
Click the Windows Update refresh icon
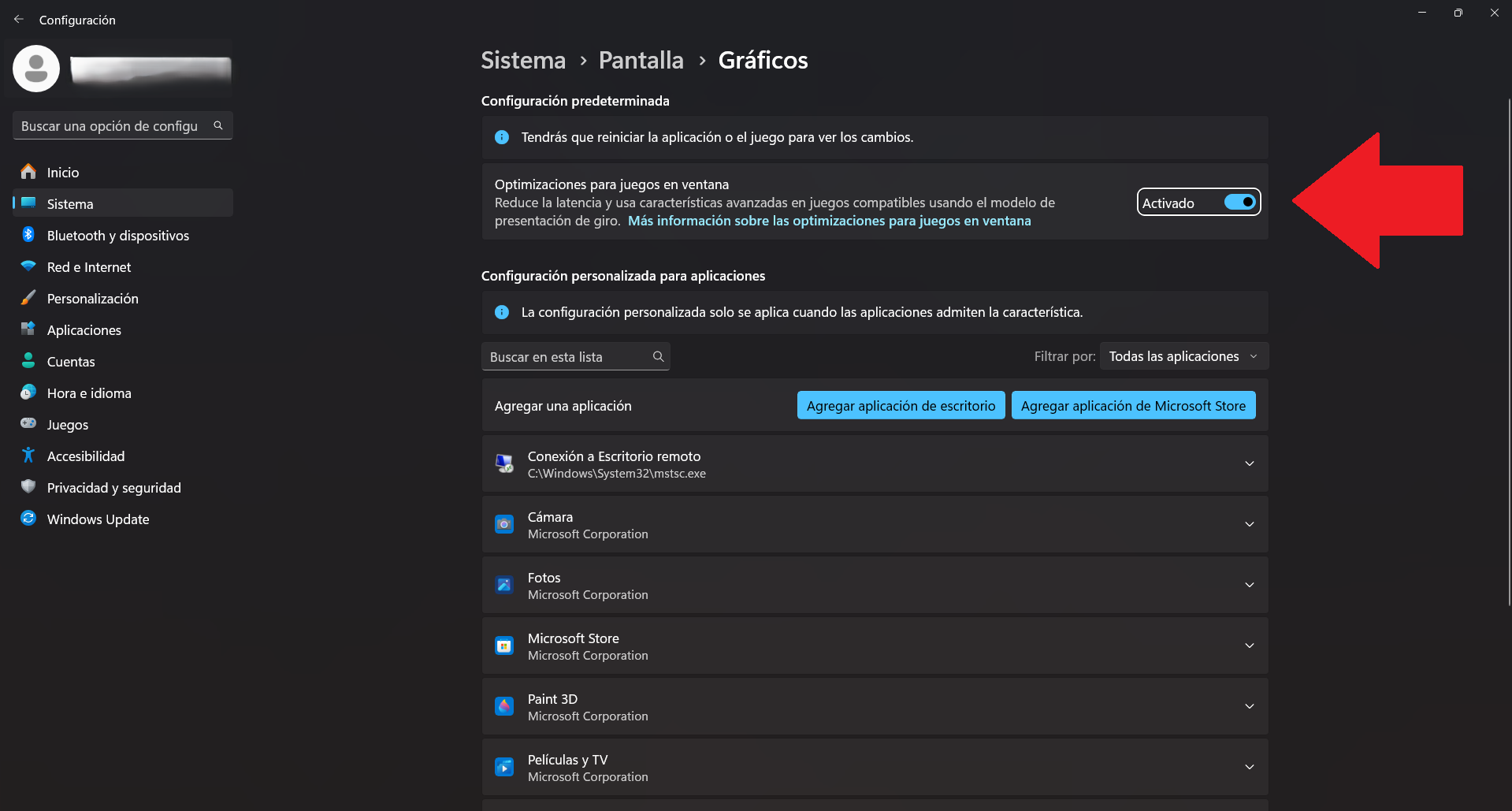(x=28, y=519)
